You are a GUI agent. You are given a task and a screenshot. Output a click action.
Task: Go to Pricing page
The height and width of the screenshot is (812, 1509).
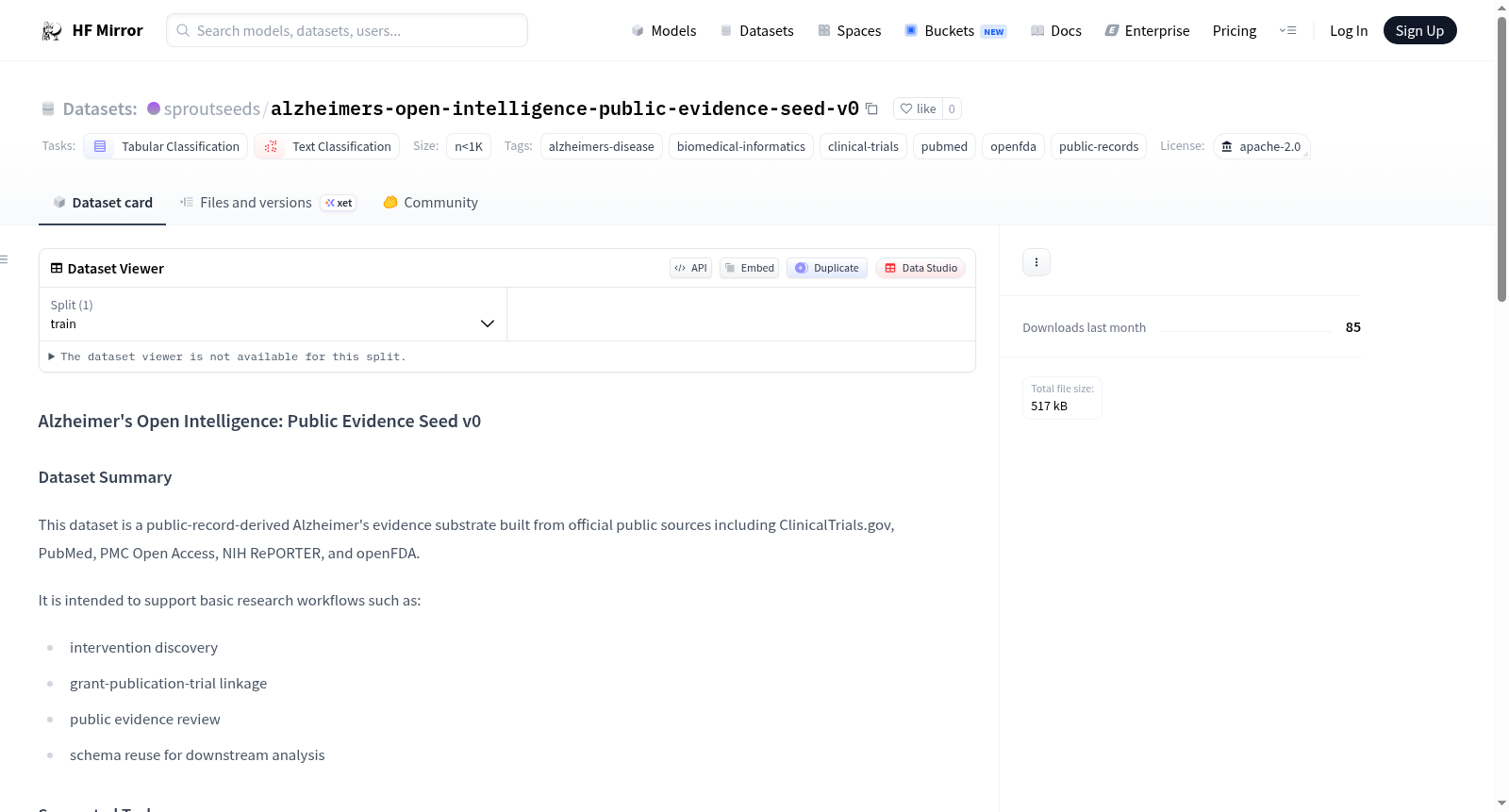pos(1235,30)
